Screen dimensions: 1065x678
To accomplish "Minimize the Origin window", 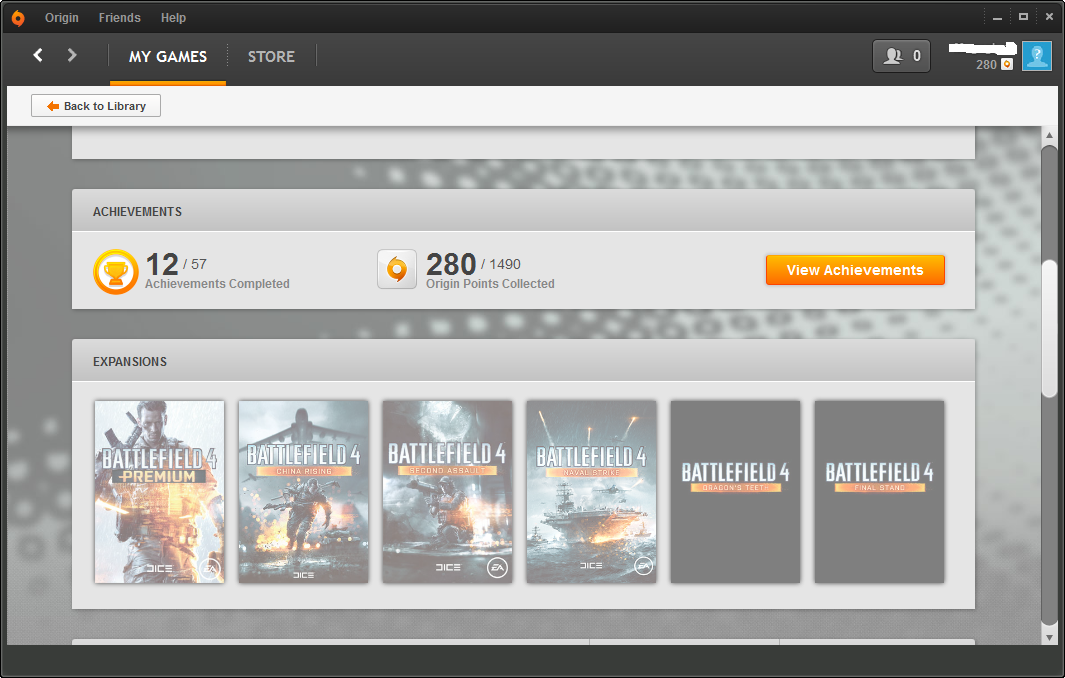I will pos(997,18).
